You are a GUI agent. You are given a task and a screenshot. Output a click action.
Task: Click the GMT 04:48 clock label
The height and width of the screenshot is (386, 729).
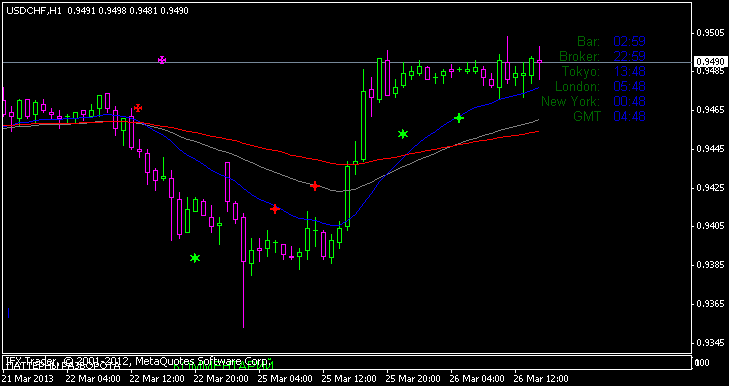(x=610, y=116)
